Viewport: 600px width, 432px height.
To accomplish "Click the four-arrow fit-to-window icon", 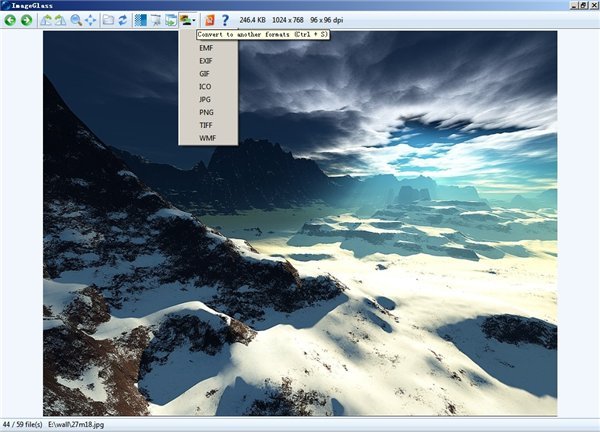I will point(91,20).
